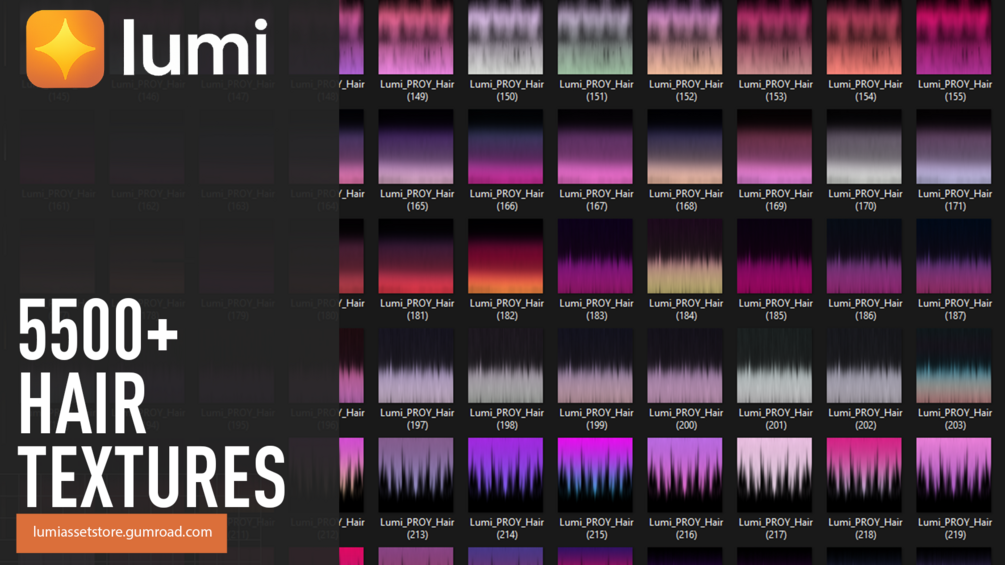Click thumbnail for Lumi_PROY_Hair (218)
1005x565 pixels.
(865, 475)
